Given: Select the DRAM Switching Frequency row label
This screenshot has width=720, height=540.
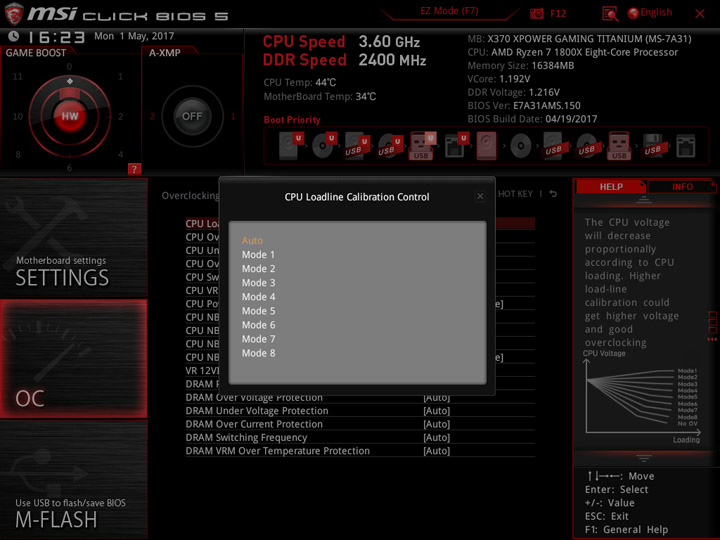Looking at the screenshot, I should click(246, 438).
